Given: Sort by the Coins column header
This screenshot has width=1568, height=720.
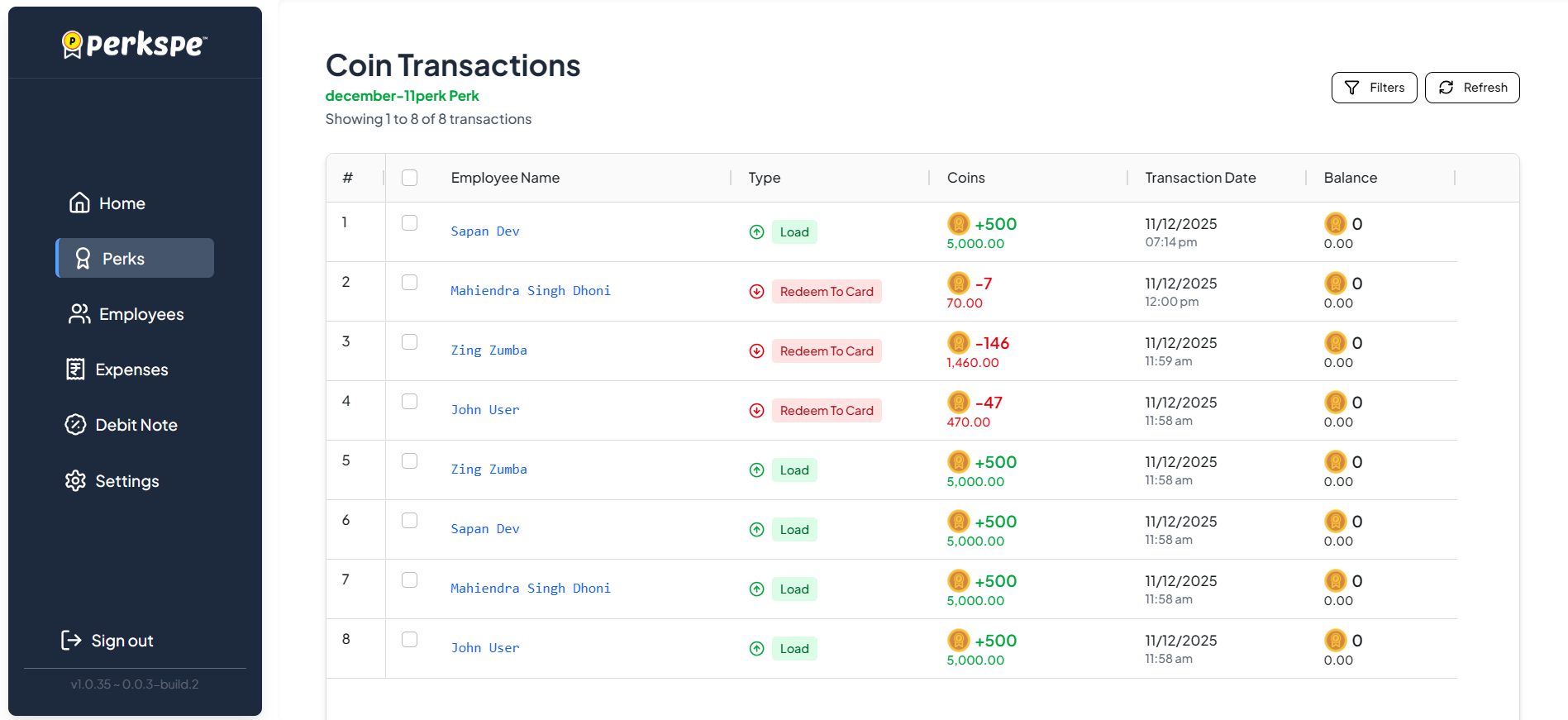Looking at the screenshot, I should (x=965, y=178).
